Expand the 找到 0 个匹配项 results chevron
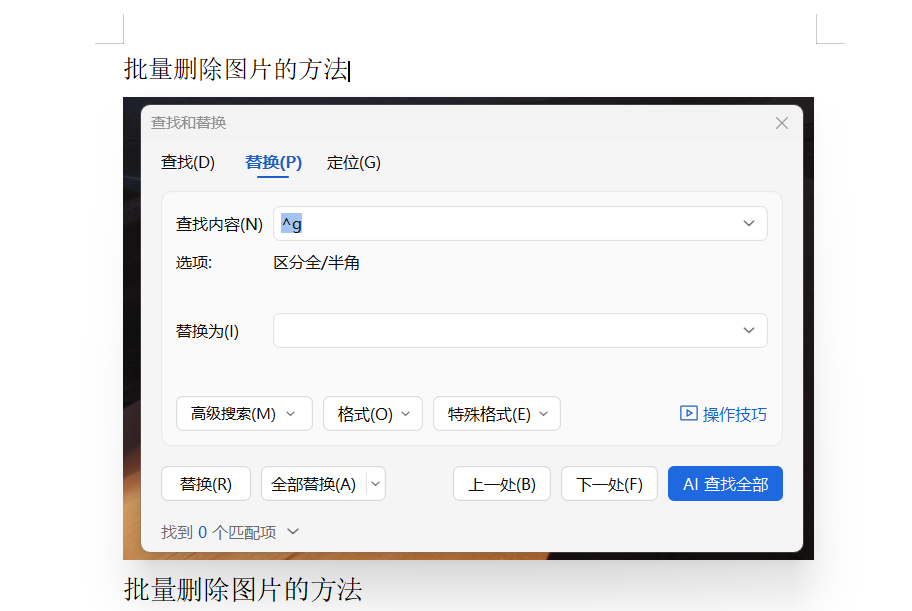 coord(293,532)
